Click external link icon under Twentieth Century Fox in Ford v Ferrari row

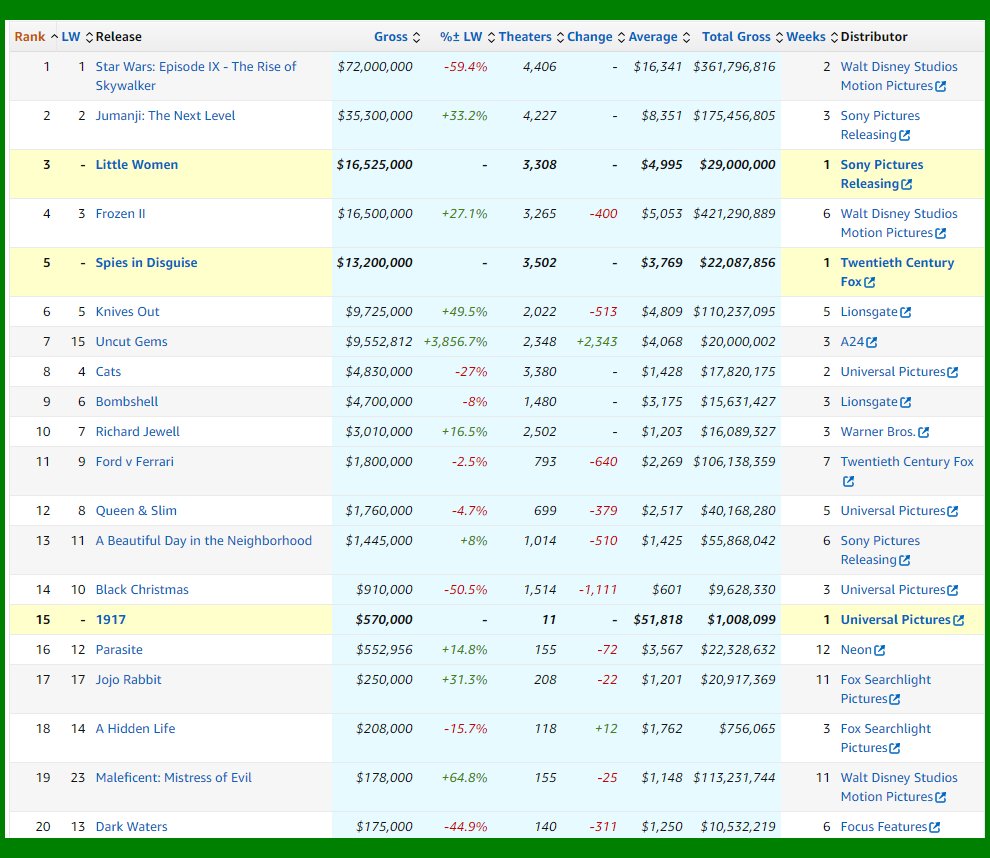pyautogui.click(x=848, y=481)
